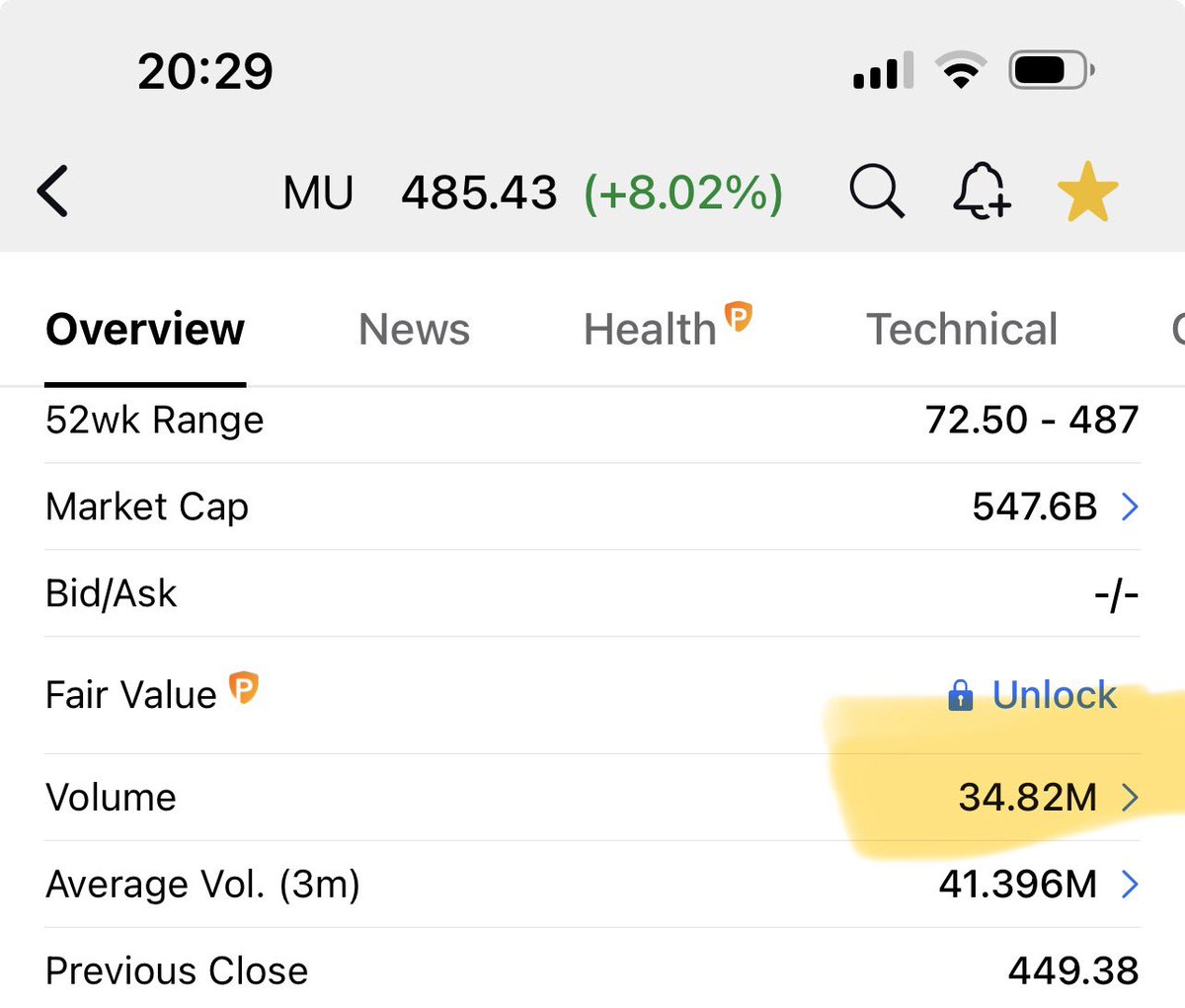Viewport: 1185px width, 1008px height.
Task: Select the 449.38 previous close value
Action: [1073, 970]
